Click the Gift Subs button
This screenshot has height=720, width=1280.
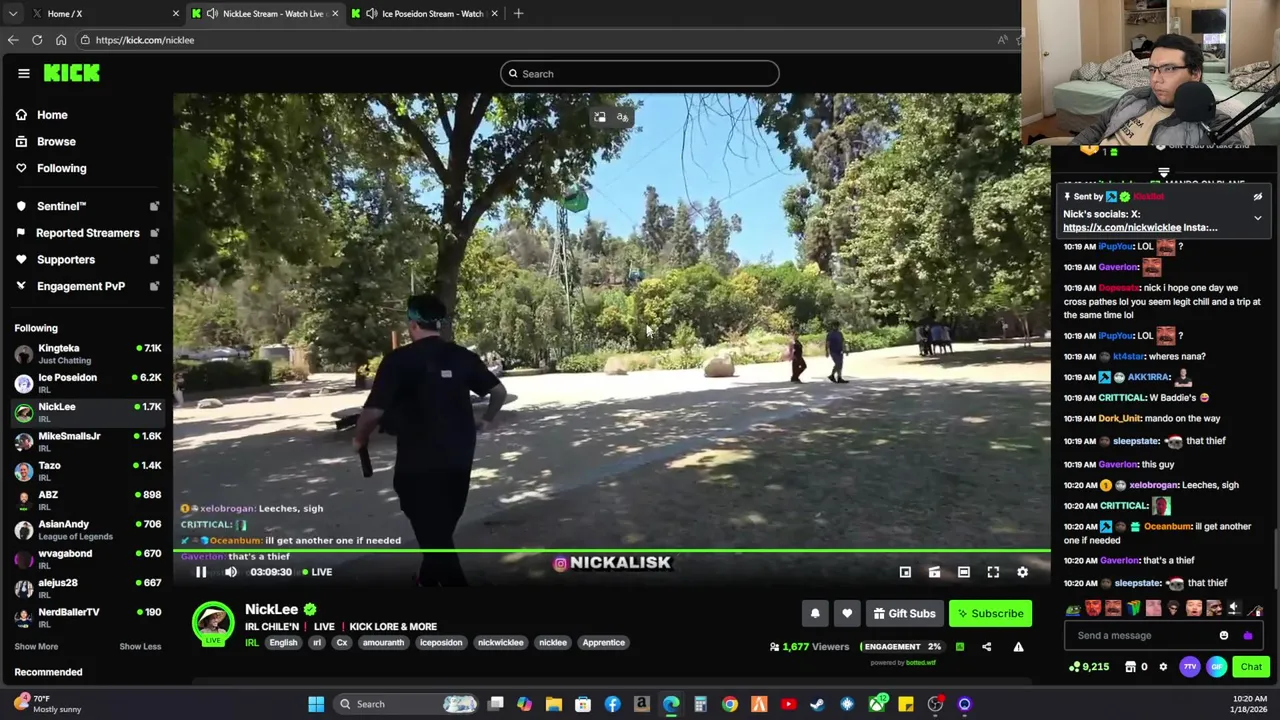click(904, 613)
